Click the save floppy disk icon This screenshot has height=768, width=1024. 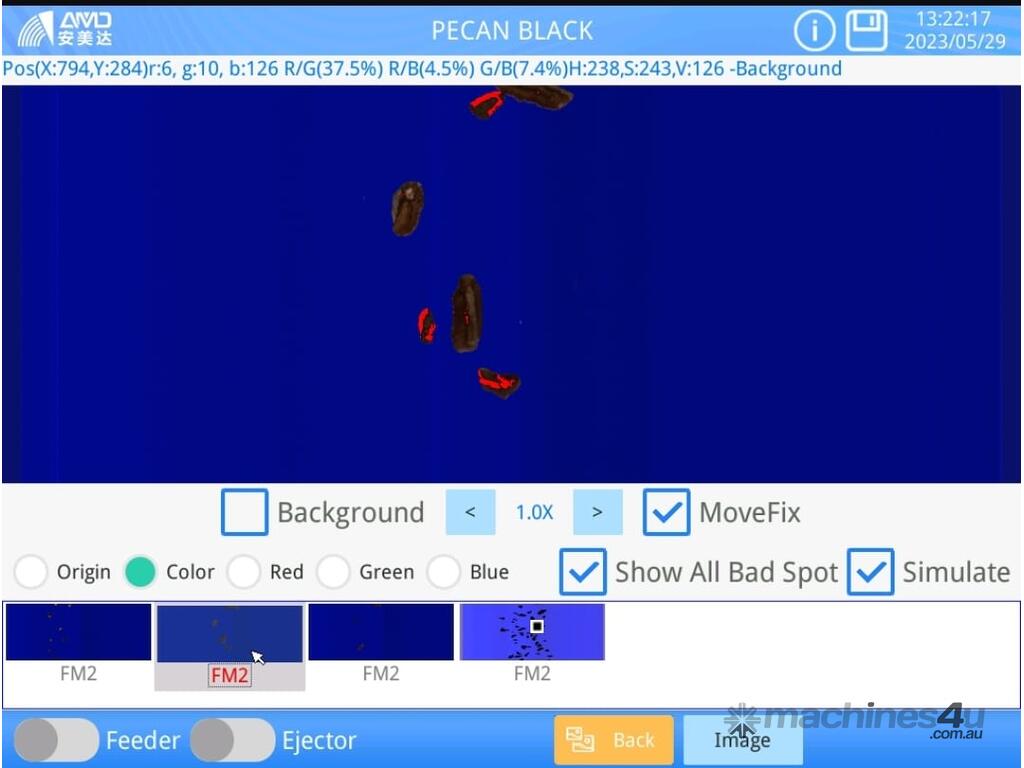[866, 31]
